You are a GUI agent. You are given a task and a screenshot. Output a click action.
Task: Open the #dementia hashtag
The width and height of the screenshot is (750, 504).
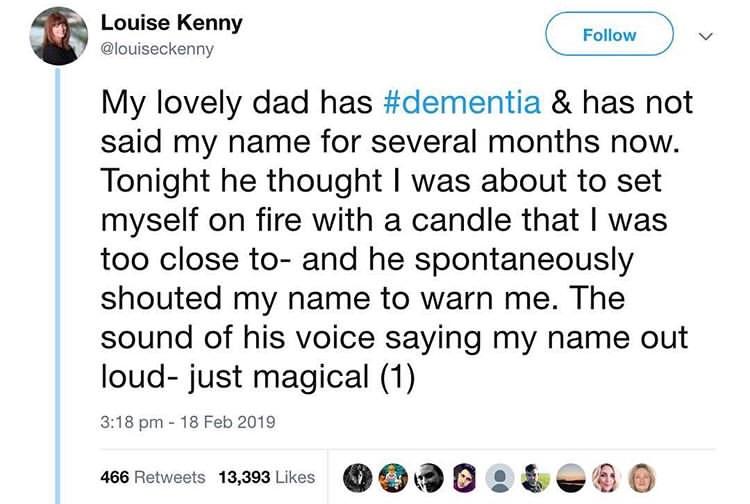pos(462,102)
